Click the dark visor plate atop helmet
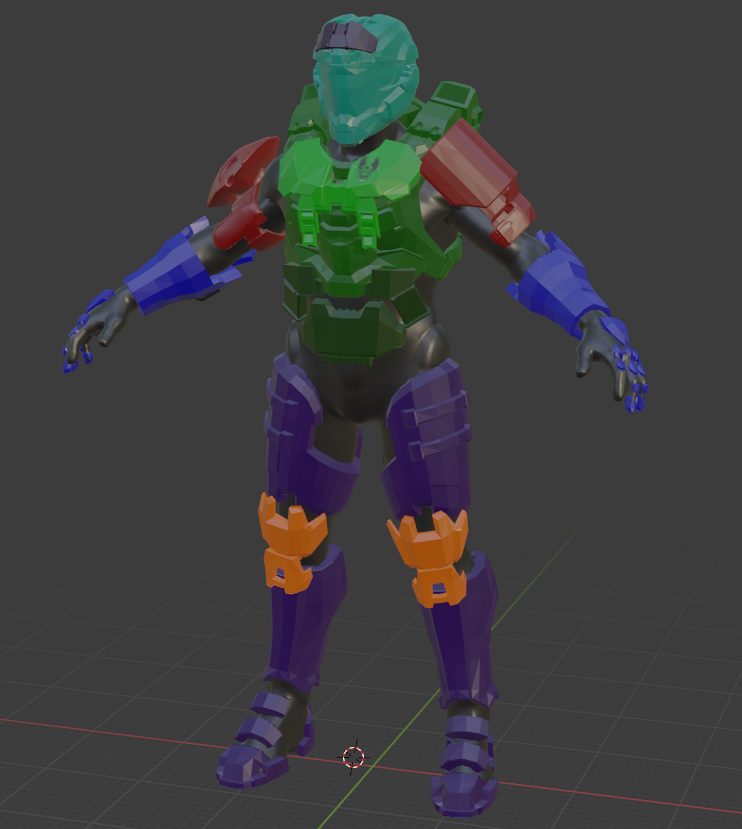The width and height of the screenshot is (742, 829). pos(346,36)
